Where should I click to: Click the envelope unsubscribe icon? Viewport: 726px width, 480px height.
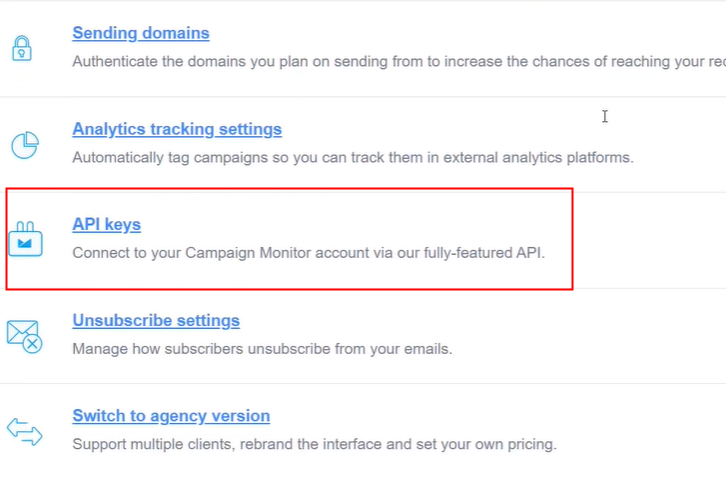[x=25, y=337]
